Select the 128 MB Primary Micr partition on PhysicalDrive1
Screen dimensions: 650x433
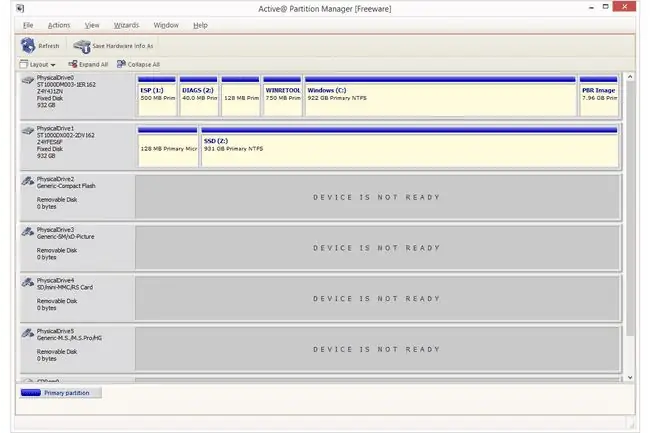point(167,147)
